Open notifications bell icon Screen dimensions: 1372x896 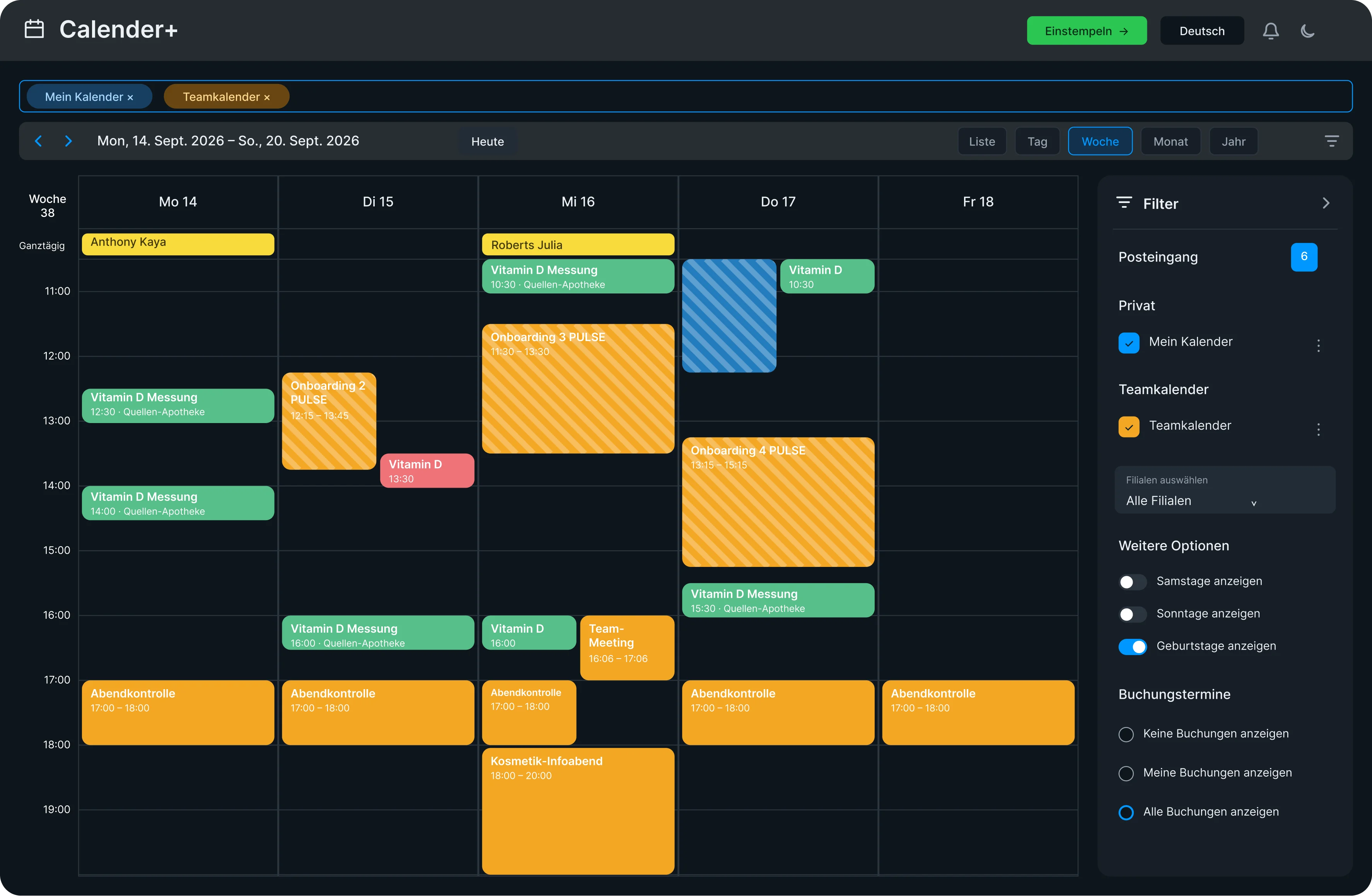point(1271,31)
